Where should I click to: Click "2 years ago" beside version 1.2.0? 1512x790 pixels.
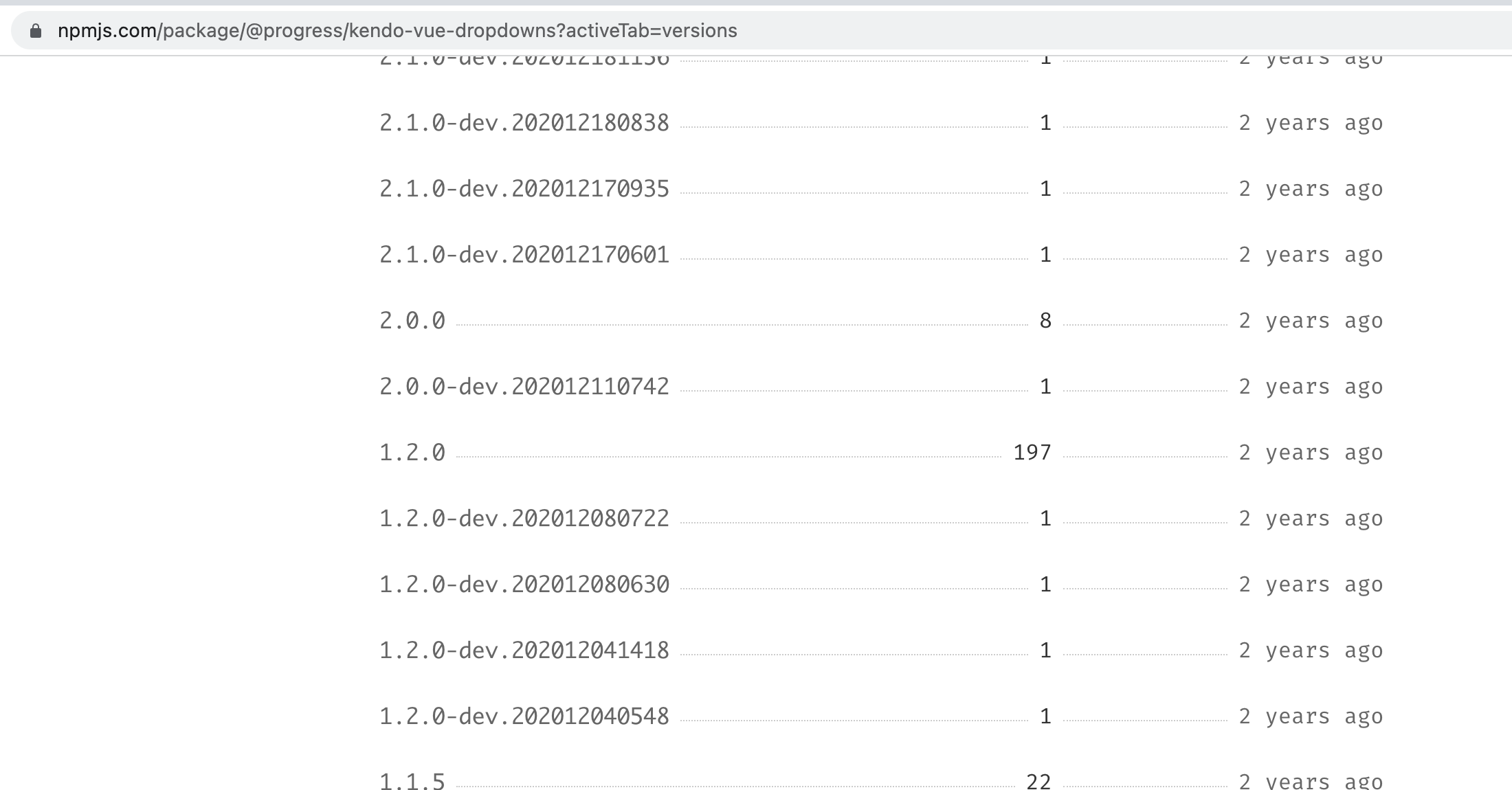coord(1311,453)
